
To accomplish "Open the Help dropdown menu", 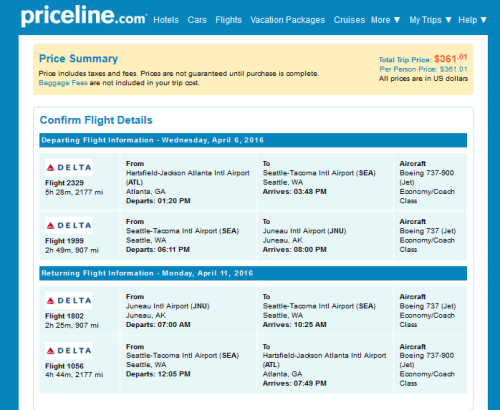I will pos(472,20).
